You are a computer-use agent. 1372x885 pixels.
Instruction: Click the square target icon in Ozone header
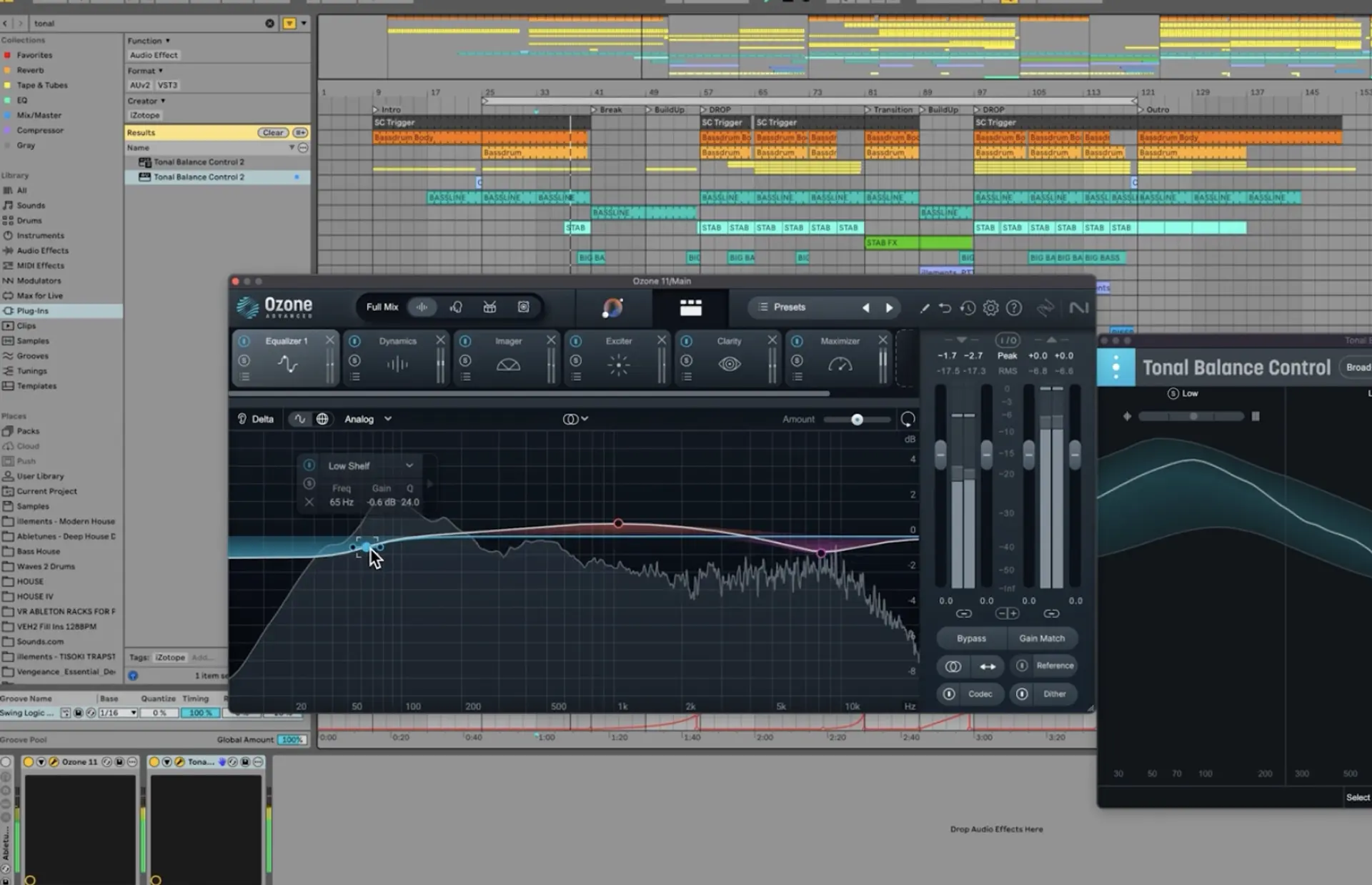pyautogui.click(x=524, y=307)
